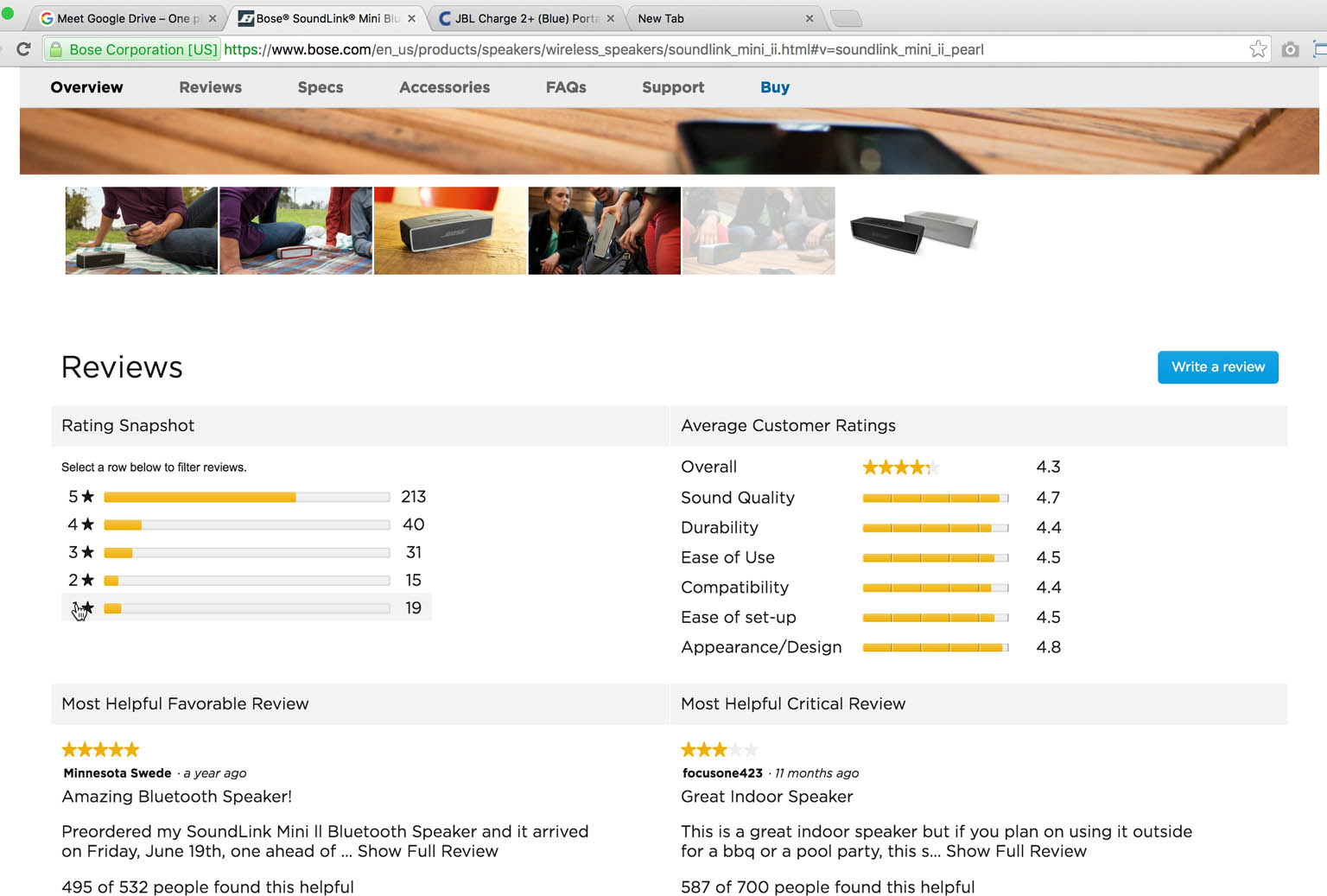This screenshot has width=1327, height=896.
Task: Open the Overview section
Action: 86,87
